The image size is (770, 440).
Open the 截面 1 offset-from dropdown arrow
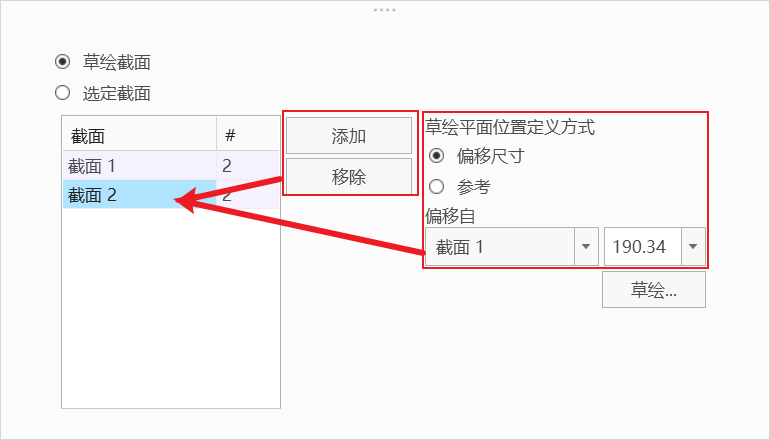[586, 247]
